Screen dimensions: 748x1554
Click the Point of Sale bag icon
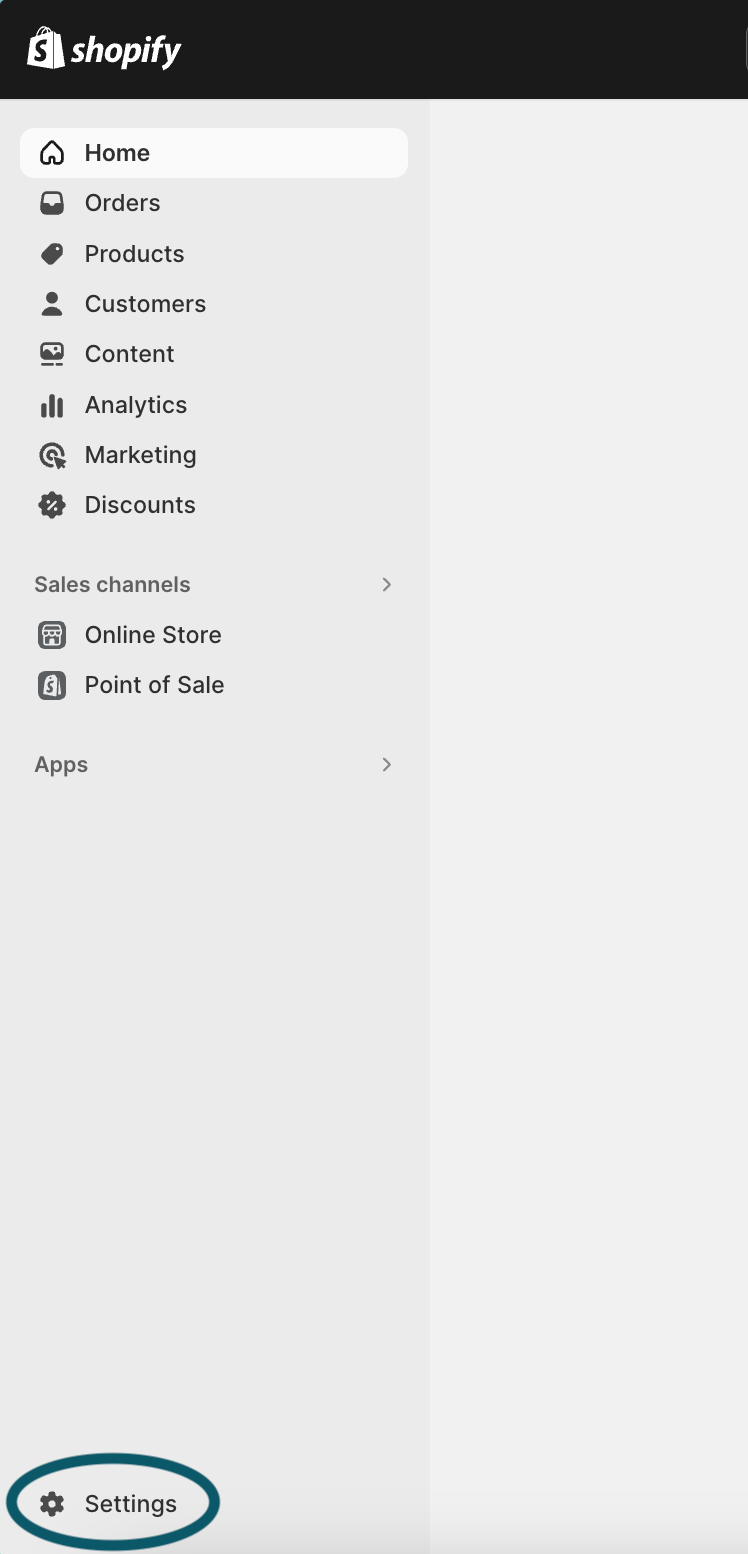tap(52, 685)
